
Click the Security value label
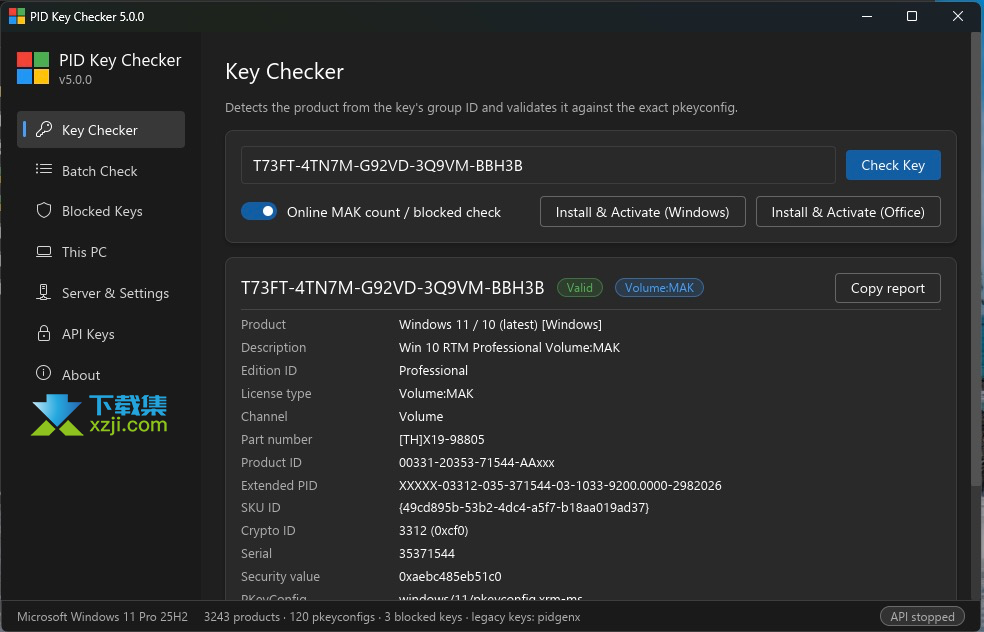click(x=281, y=577)
